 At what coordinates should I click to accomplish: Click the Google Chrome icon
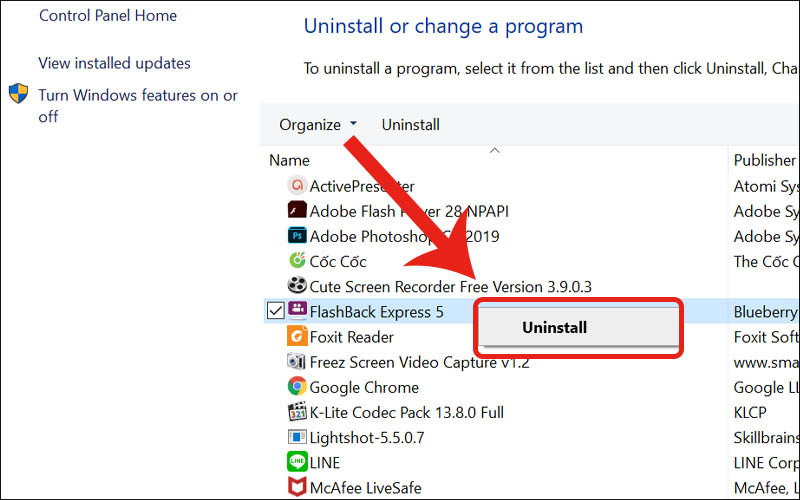296,387
